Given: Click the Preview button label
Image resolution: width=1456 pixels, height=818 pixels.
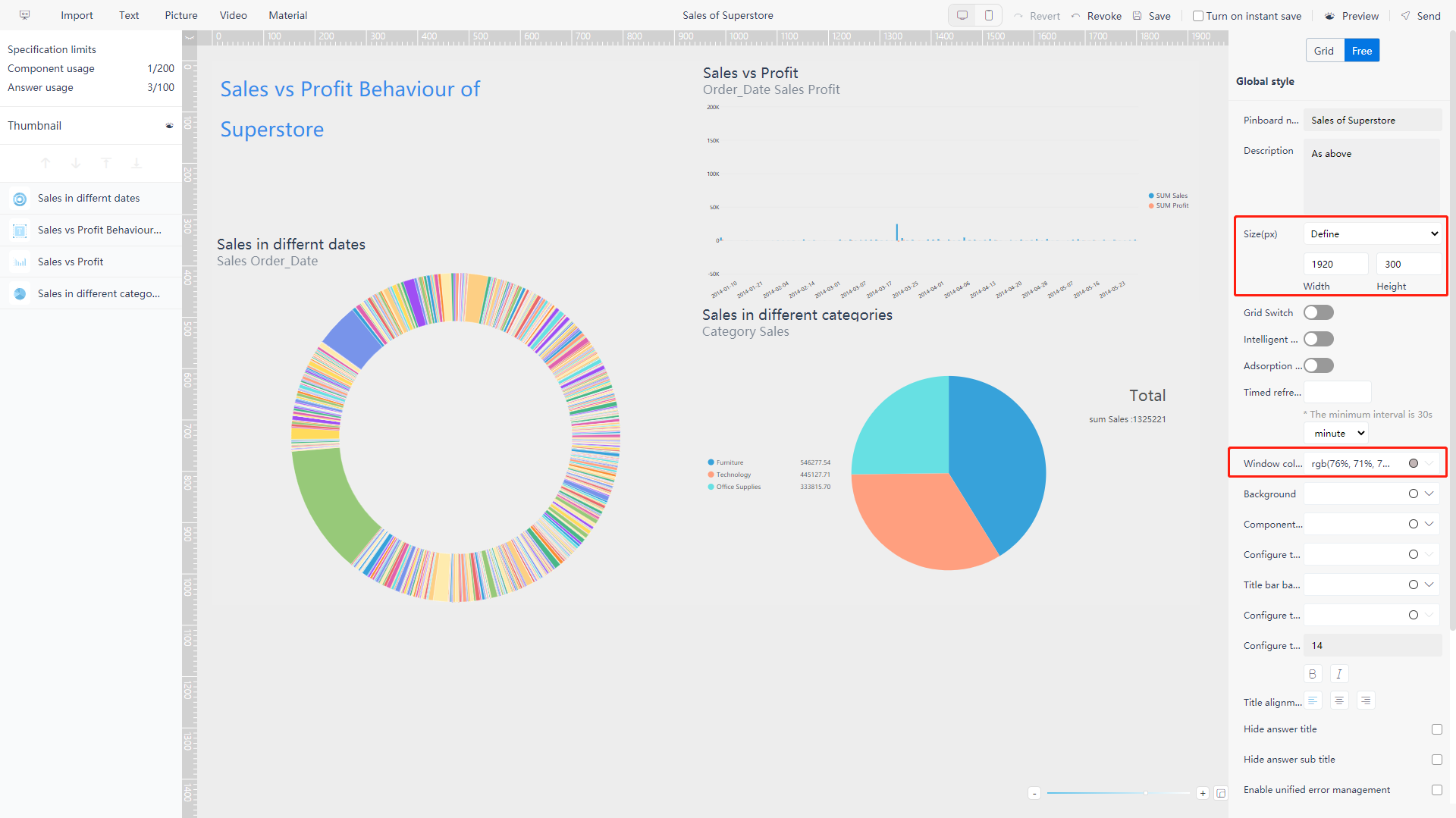Looking at the screenshot, I should point(1360,16).
